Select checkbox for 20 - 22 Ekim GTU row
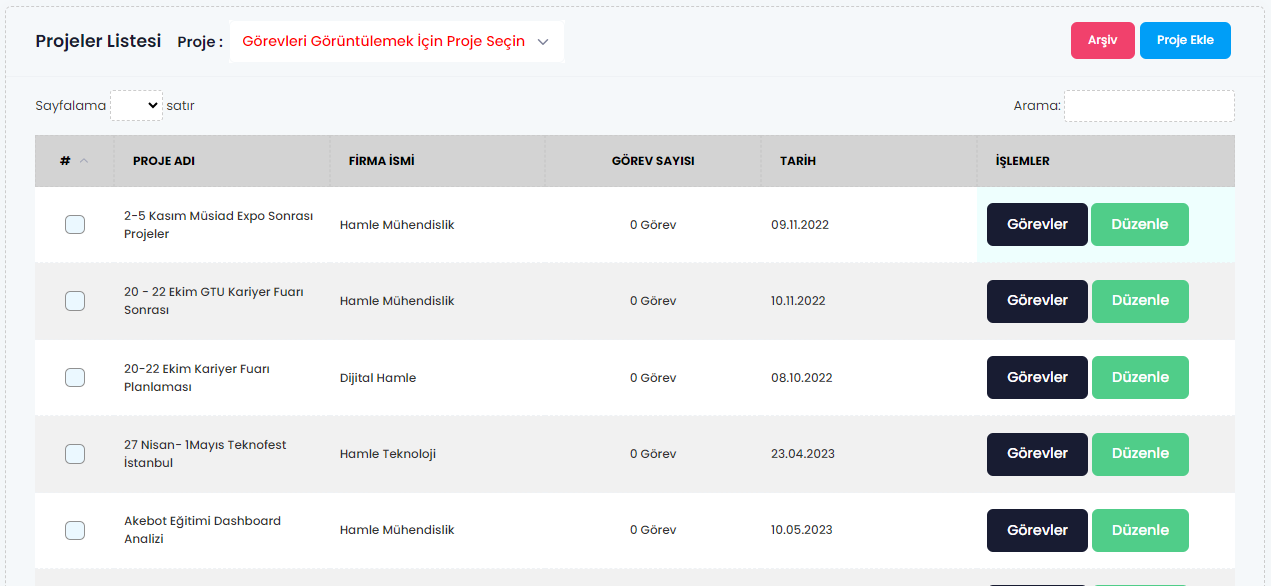Screen dimensions: 1271x586 [x=75, y=301]
